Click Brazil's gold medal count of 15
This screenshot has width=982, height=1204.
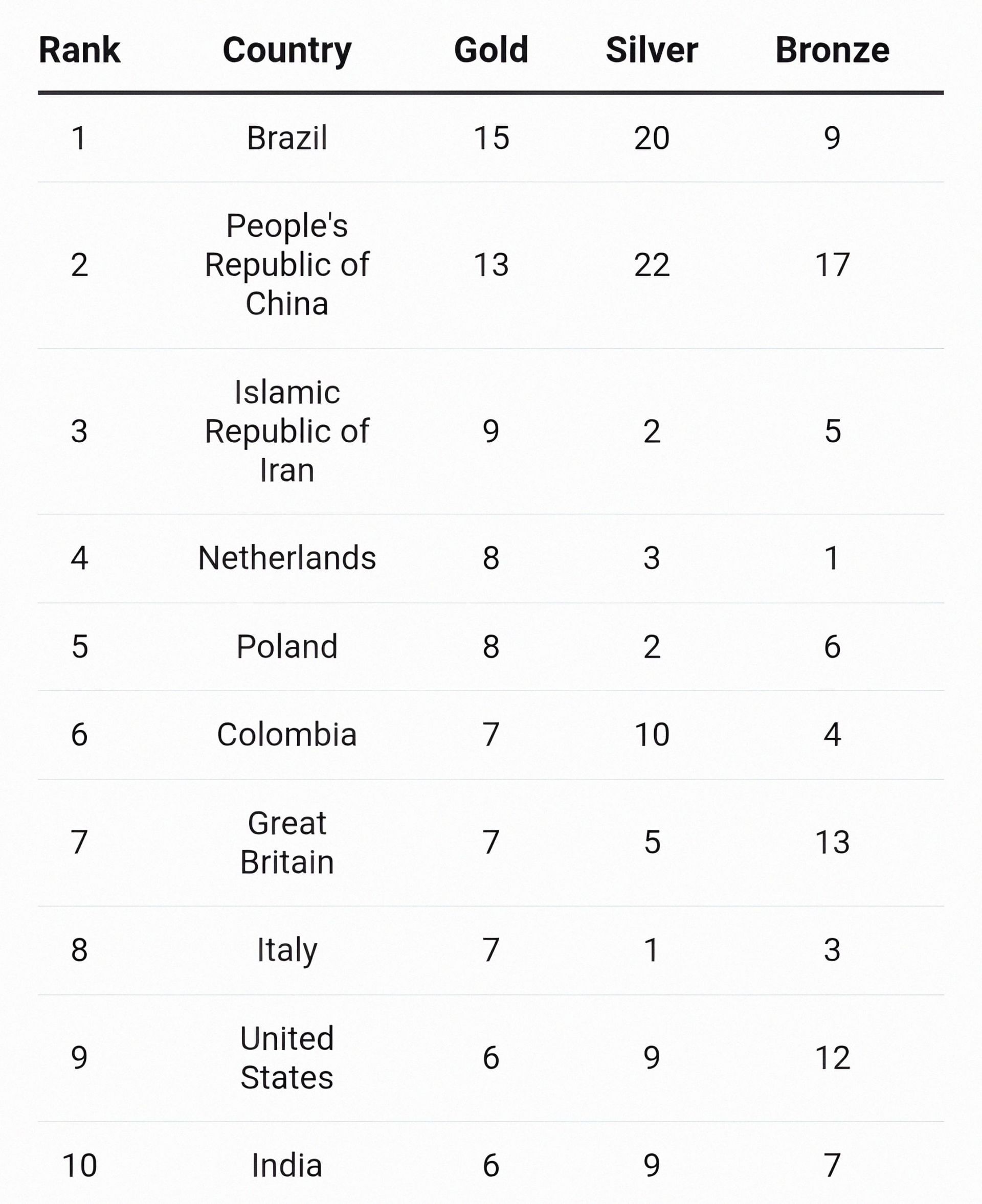click(491, 138)
